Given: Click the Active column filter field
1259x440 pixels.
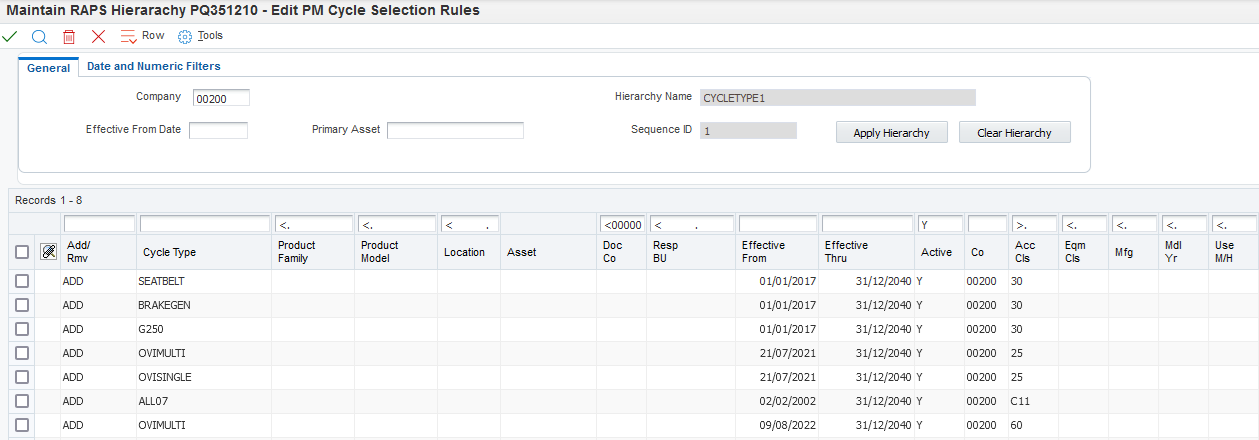Looking at the screenshot, I should pos(939,224).
